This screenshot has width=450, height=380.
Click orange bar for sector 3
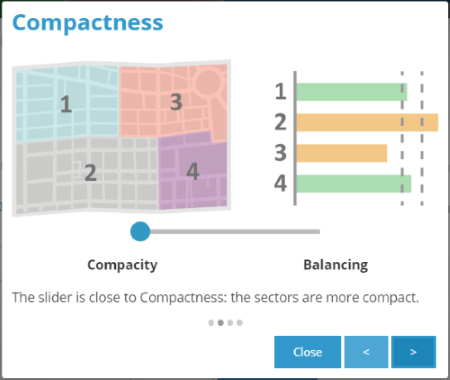coord(342,153)
